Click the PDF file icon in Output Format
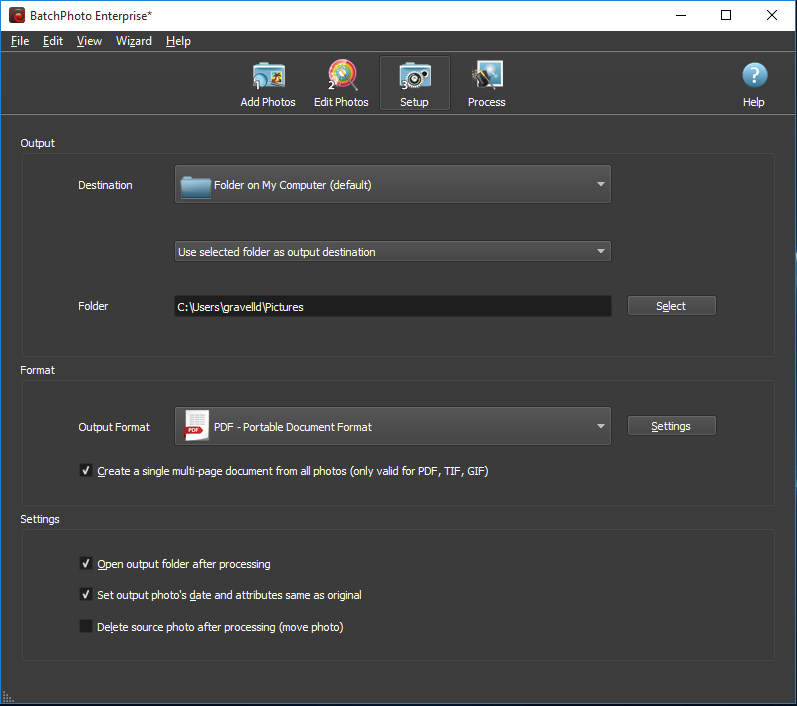797x706 pixels. (x=196, y=426)
